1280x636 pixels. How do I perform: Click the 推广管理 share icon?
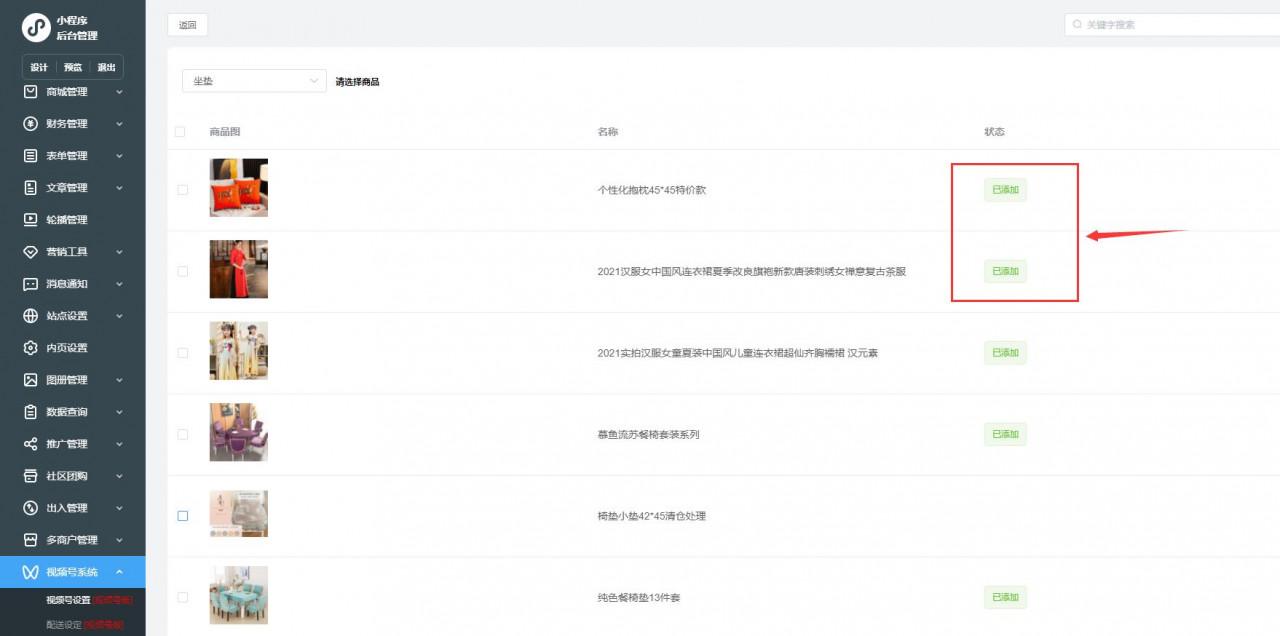(30, 444)
